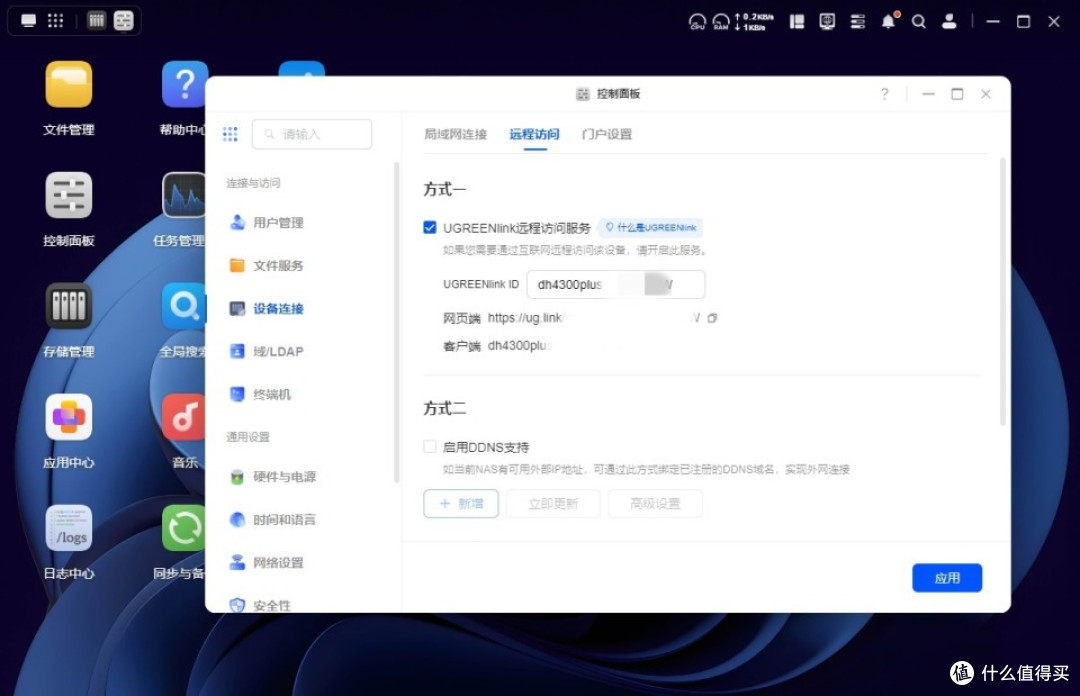Open the top bar search icon

(x=919, y=22)
